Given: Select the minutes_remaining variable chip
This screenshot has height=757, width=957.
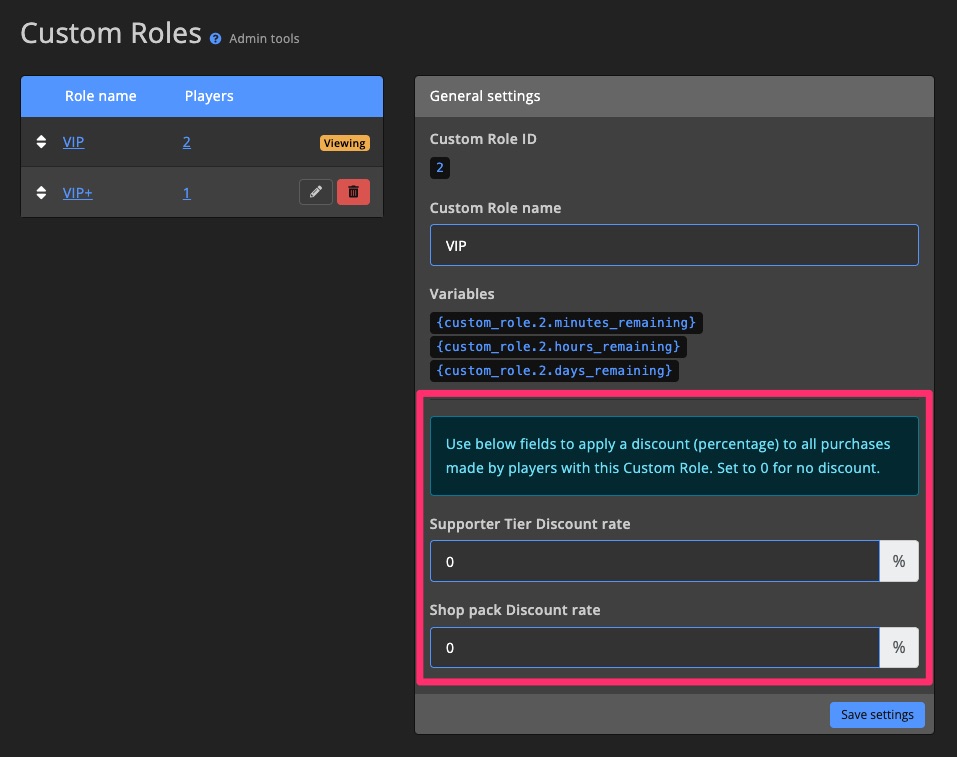Looking at the screenshot, I should coord(566,322).
